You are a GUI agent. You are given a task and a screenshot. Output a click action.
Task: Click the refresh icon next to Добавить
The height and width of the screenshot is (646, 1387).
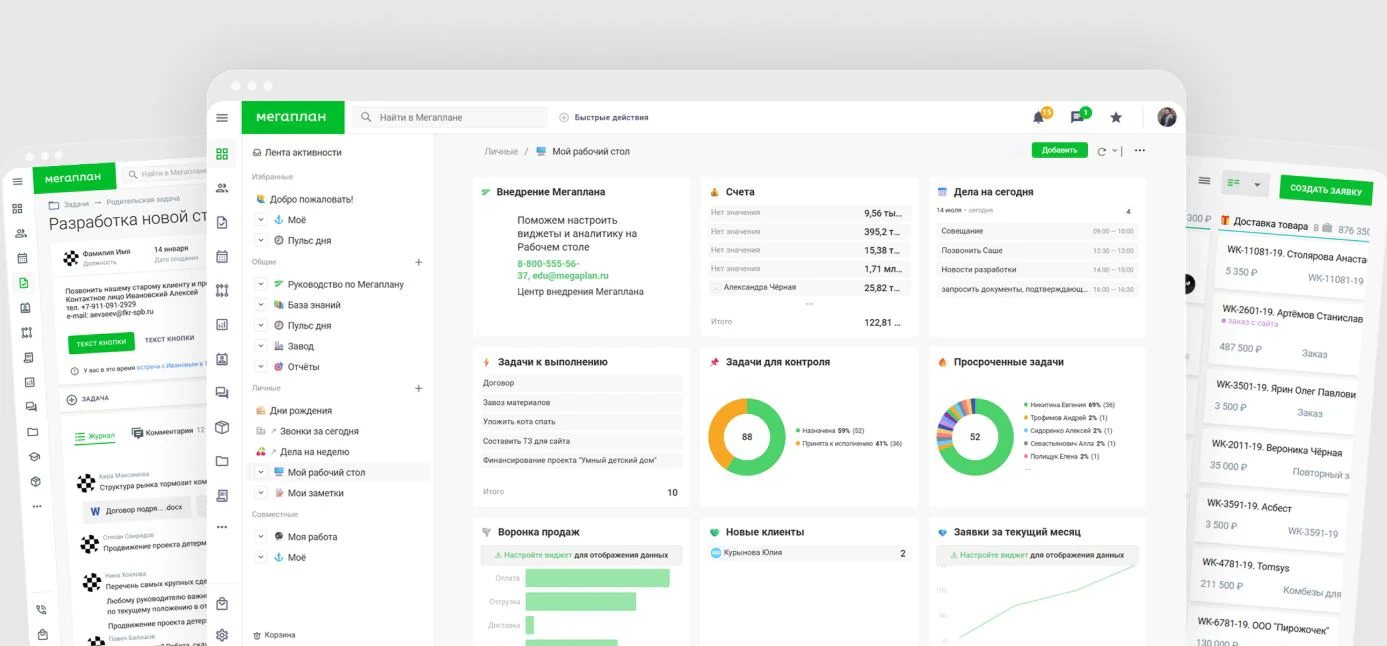pos(1102,151)
